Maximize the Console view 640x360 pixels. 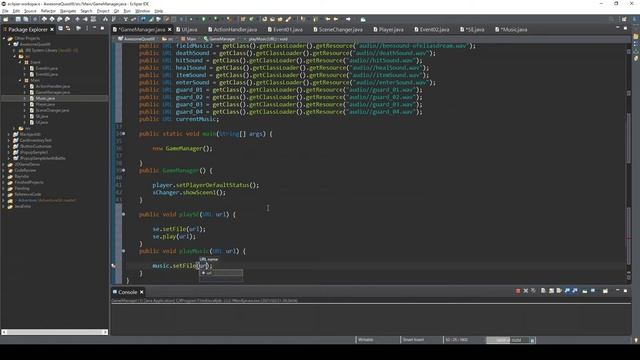click(625, 291)
